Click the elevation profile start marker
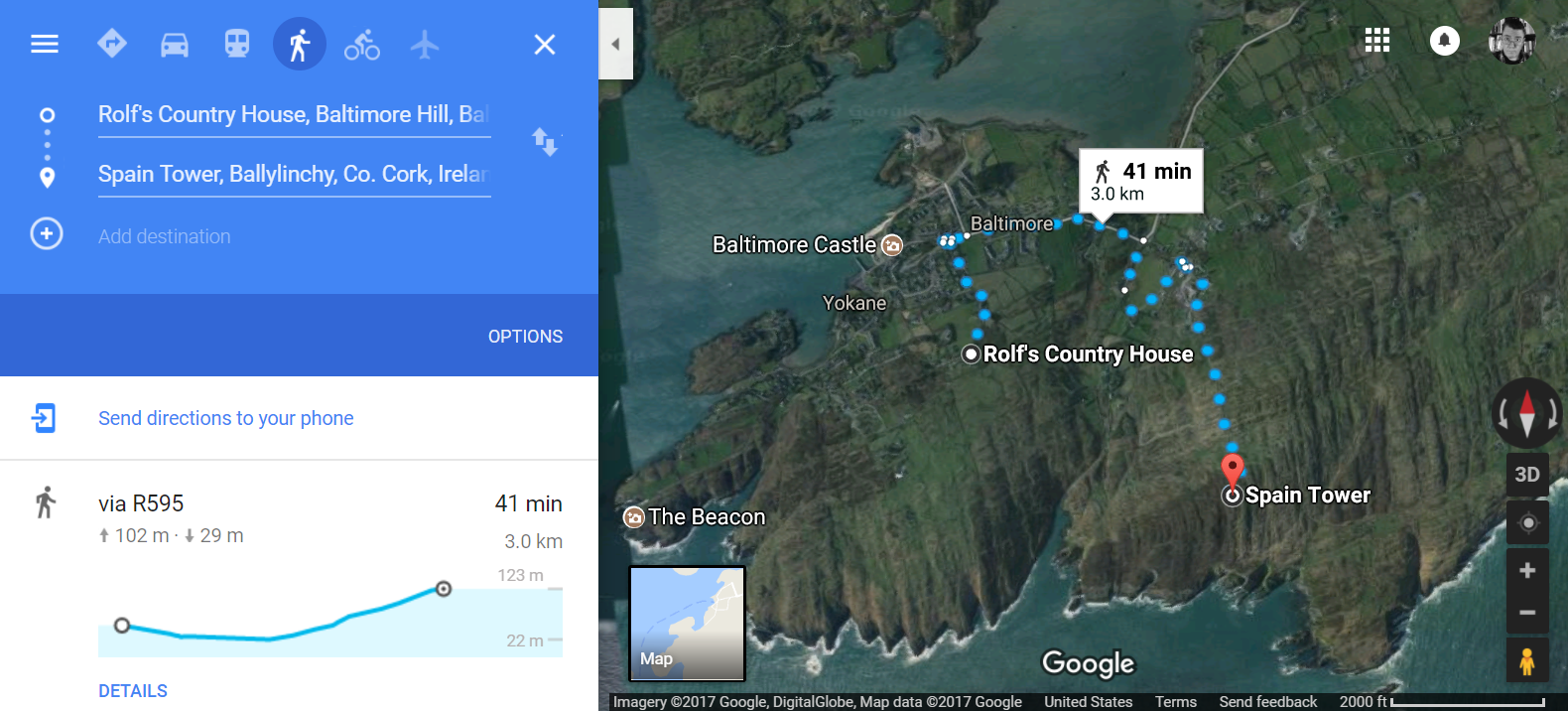Viewport: 1568px width, 711px height. click(x=122, y=626)
